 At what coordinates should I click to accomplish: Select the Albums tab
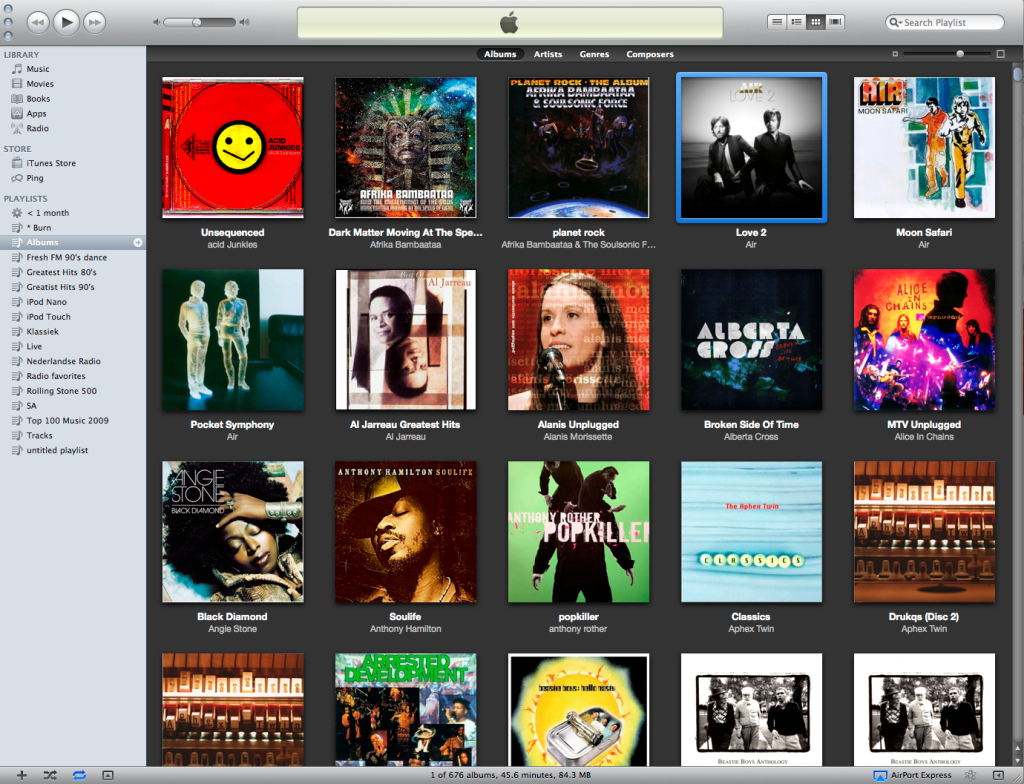(500, 54)
